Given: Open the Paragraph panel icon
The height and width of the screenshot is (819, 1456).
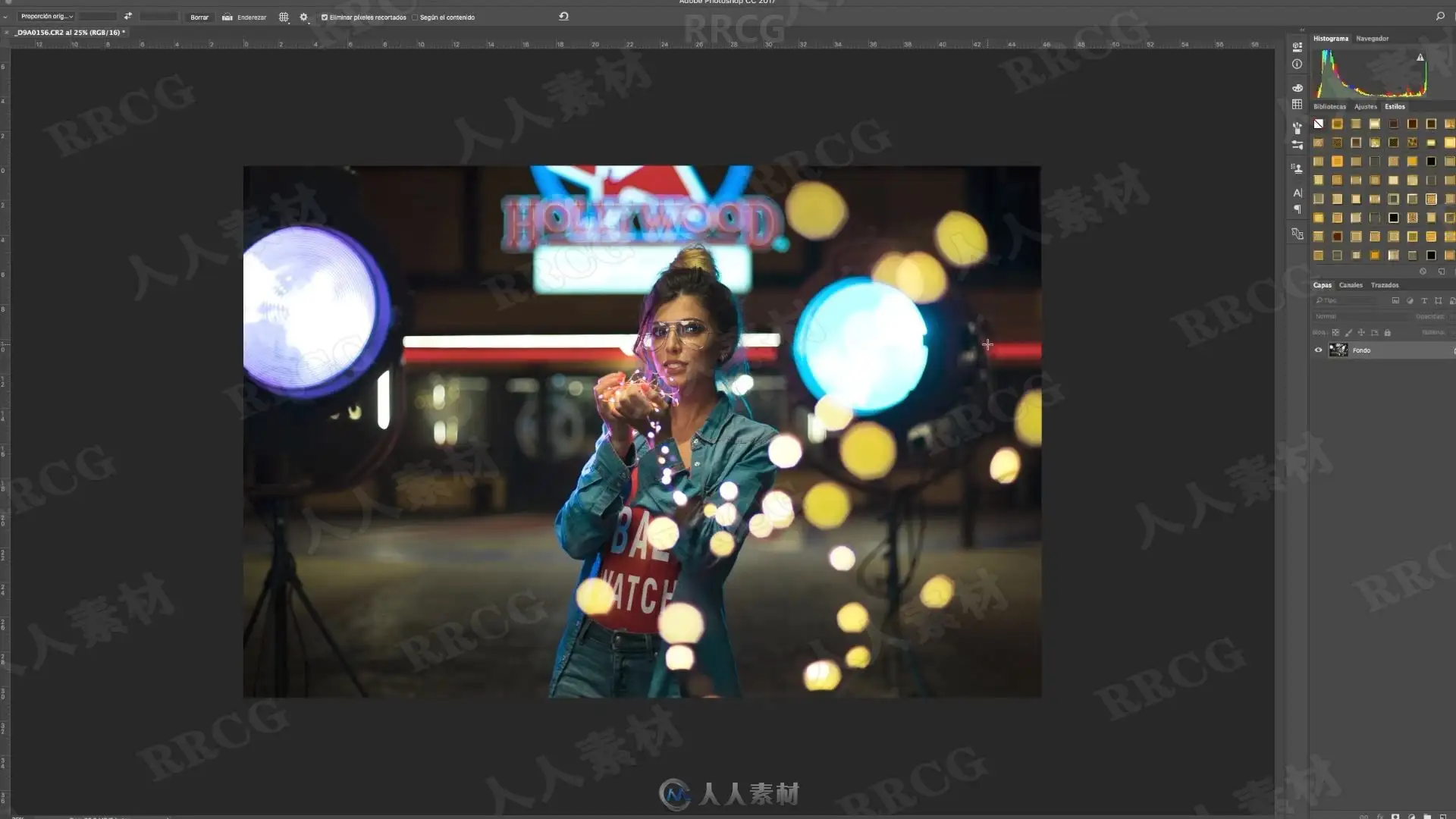Looking at the screenshot, I should (1297, 209).
